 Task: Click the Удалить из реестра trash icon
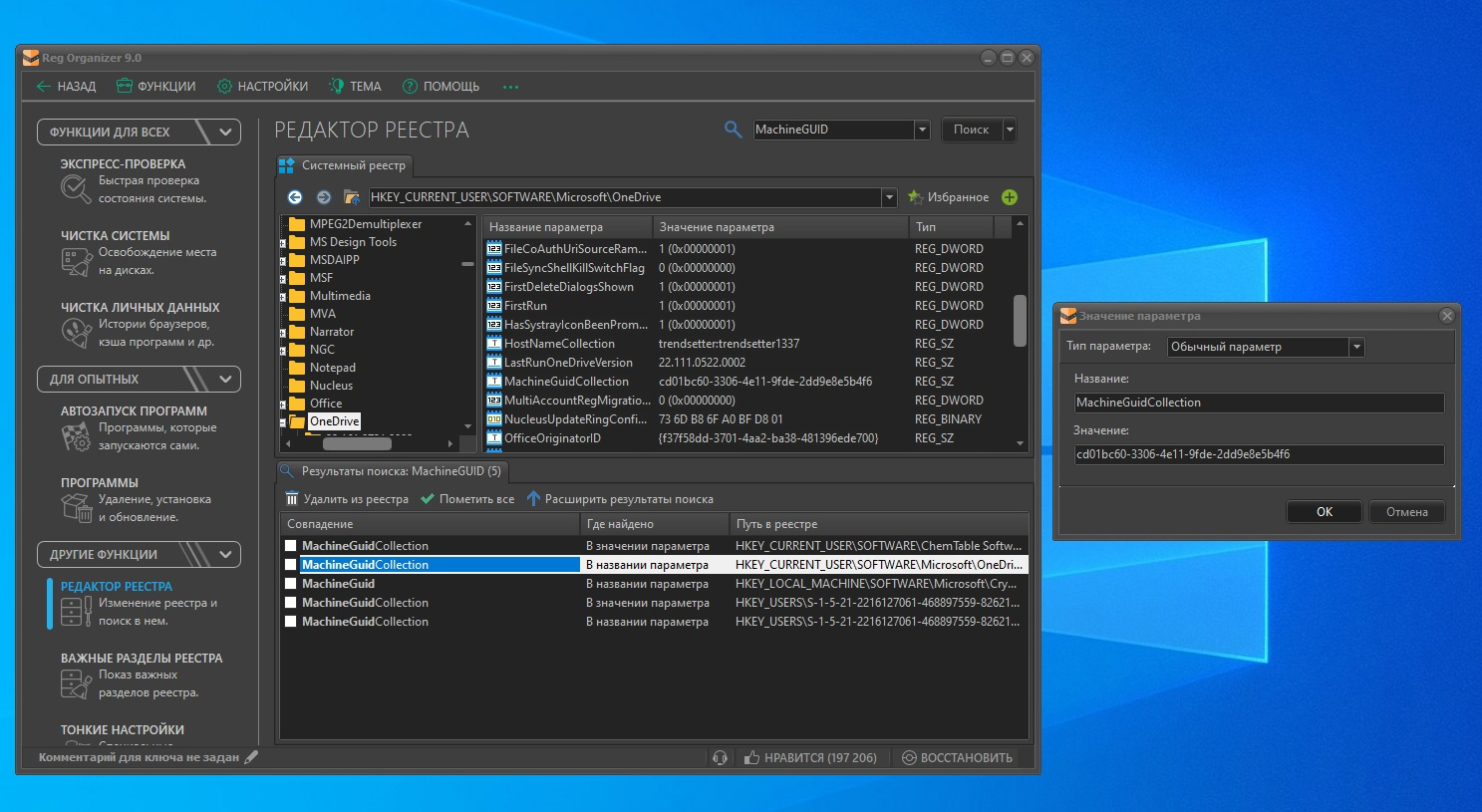(x=292, y=499)
